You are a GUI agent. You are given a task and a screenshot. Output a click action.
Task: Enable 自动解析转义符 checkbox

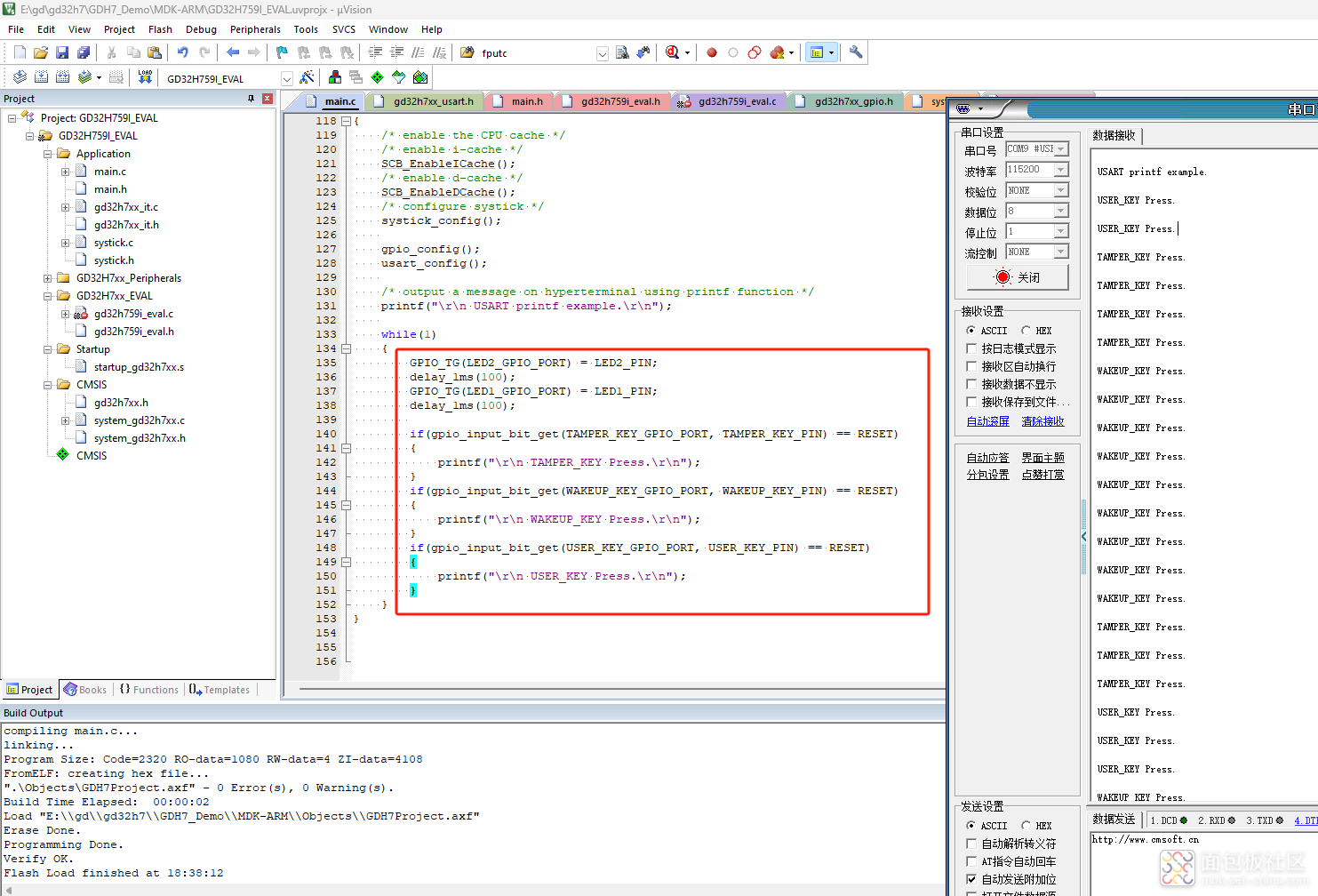click(971, 844)
